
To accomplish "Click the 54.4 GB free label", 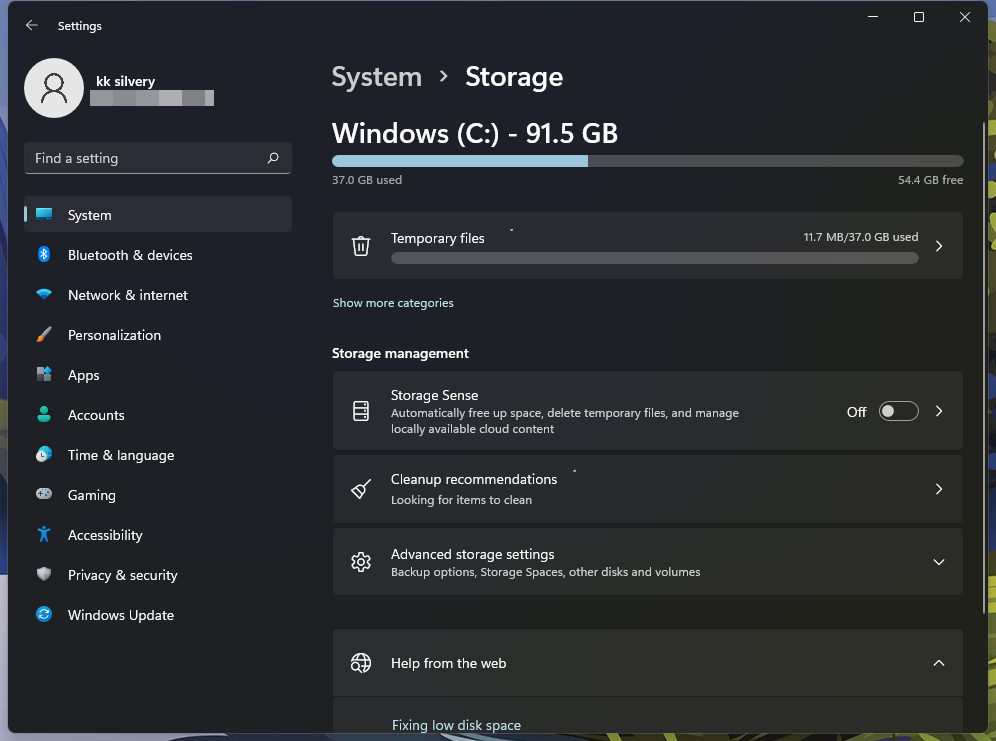I will pos(930,180).
